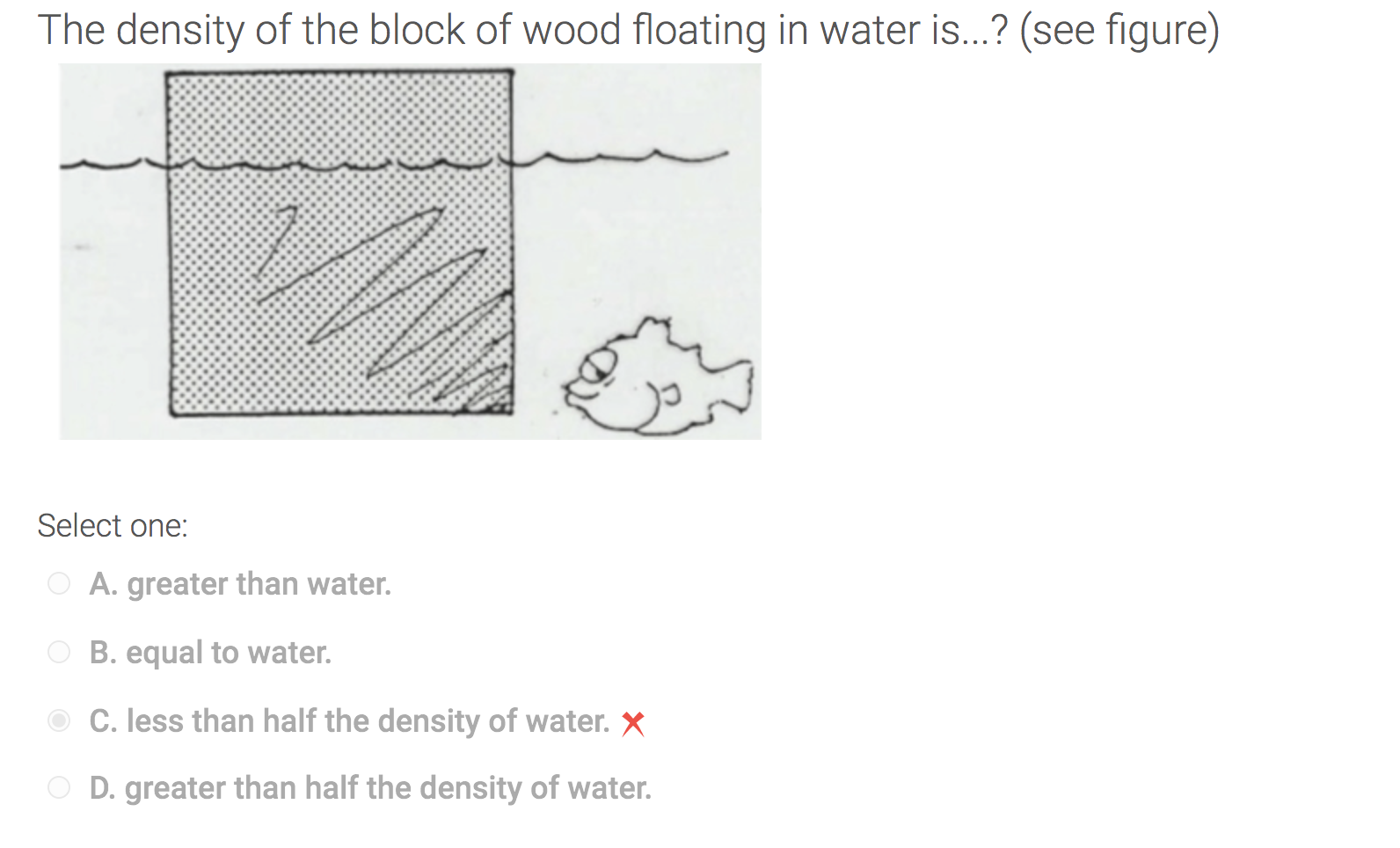1400x848 pixels.
Task: Click the text equal to water
Action: [211, 652]
